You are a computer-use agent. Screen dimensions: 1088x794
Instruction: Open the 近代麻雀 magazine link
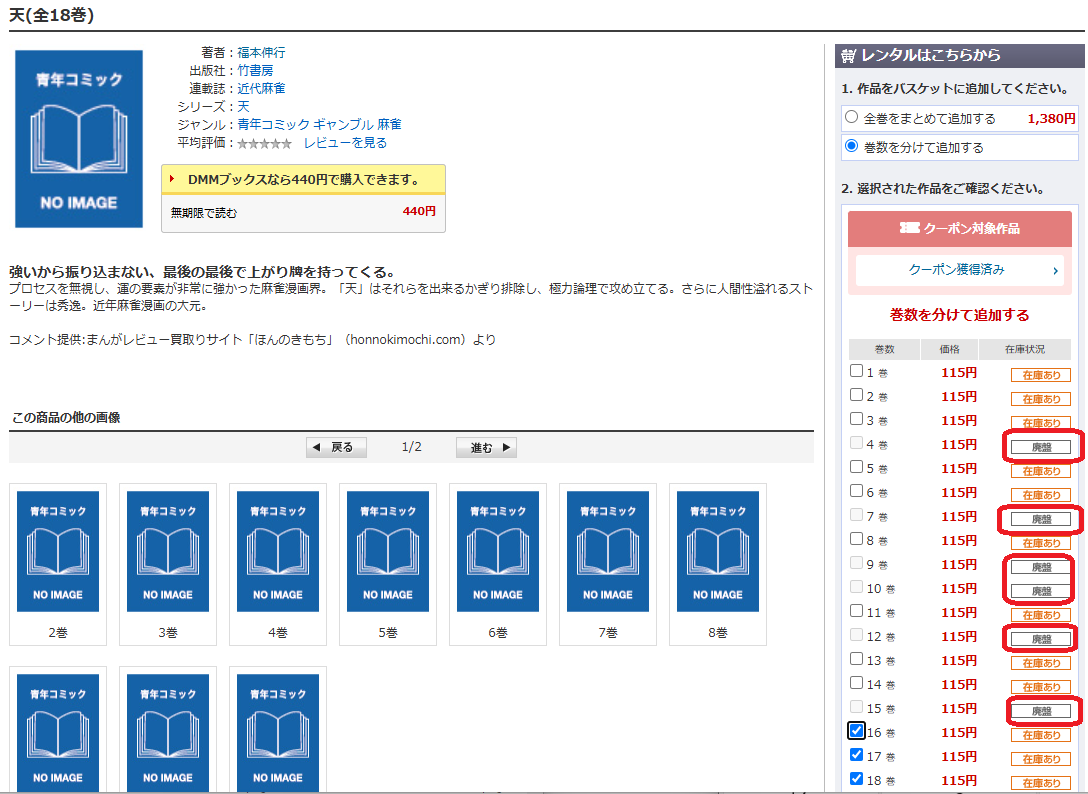click(x=260, y=88)
